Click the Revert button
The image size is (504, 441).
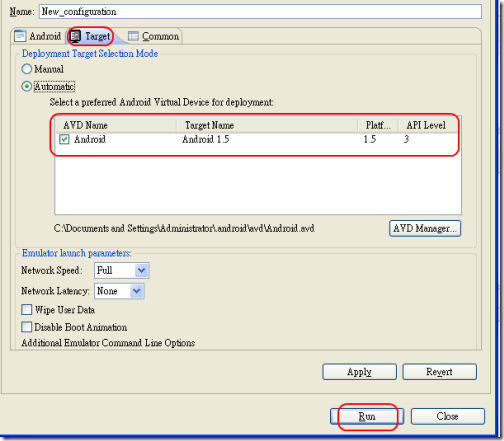coord(439,372)
